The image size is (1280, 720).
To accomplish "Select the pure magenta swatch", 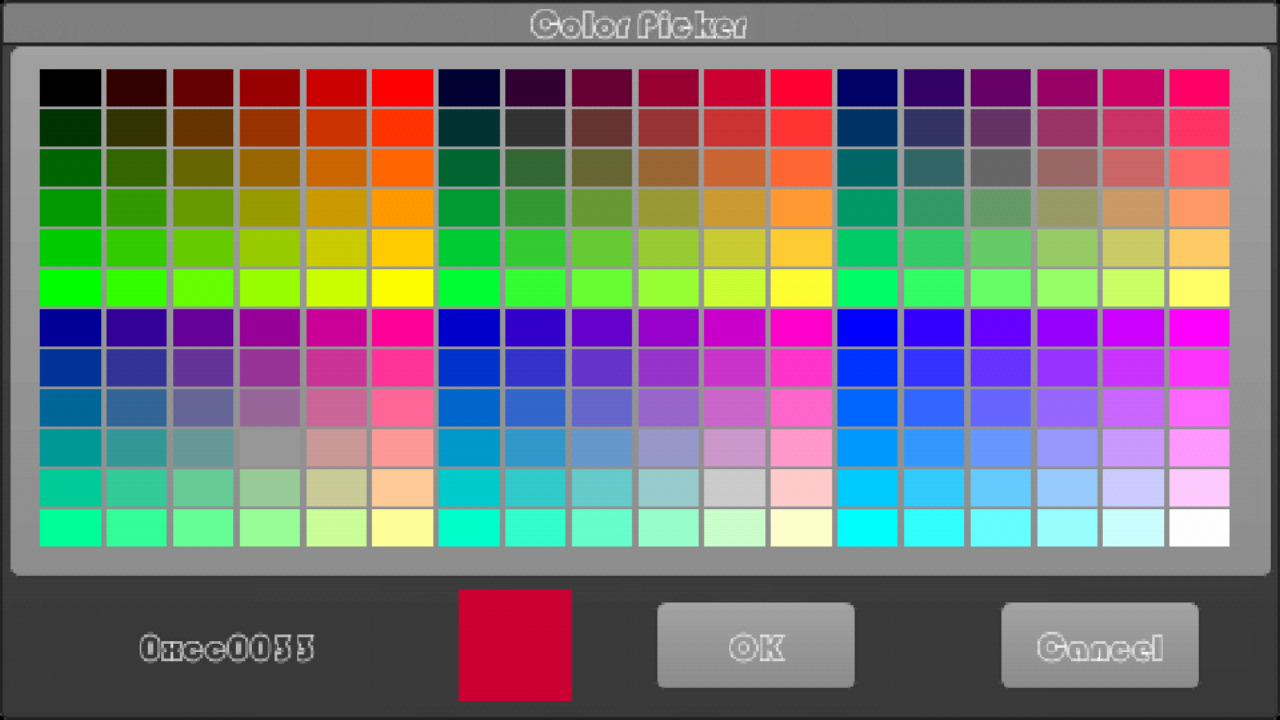I will [1197, 327].
